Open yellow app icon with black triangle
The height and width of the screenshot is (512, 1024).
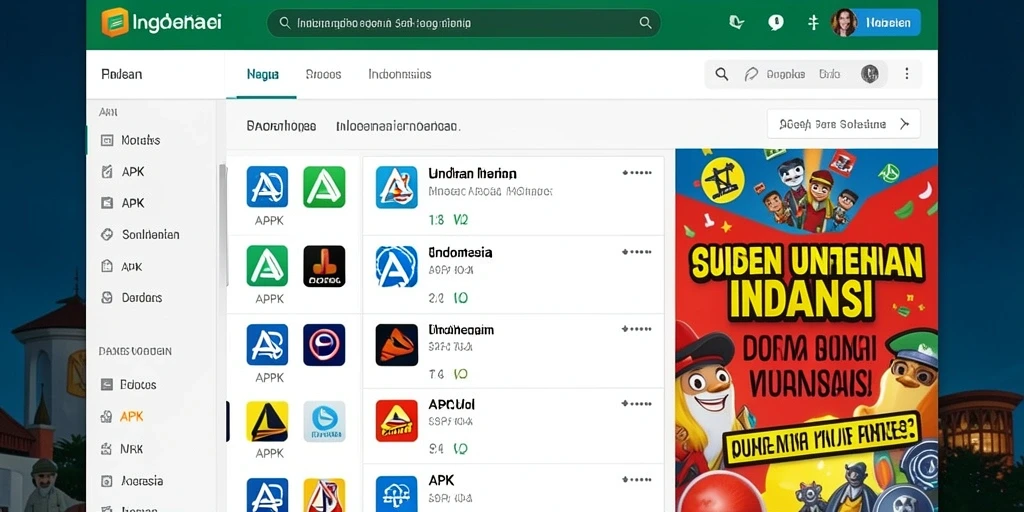(267, 422)
